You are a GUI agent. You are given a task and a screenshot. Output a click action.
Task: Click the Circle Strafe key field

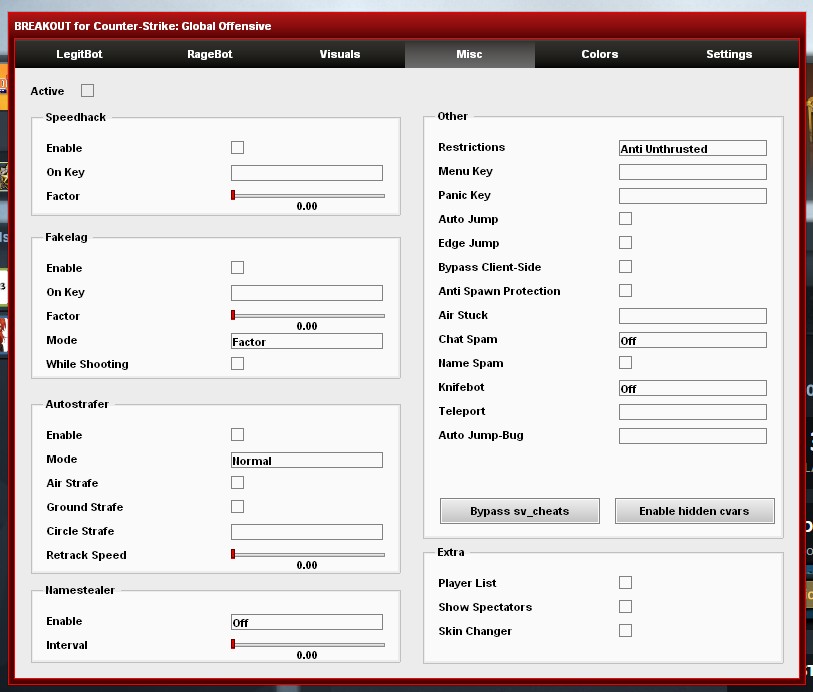[x=307, y=532]
